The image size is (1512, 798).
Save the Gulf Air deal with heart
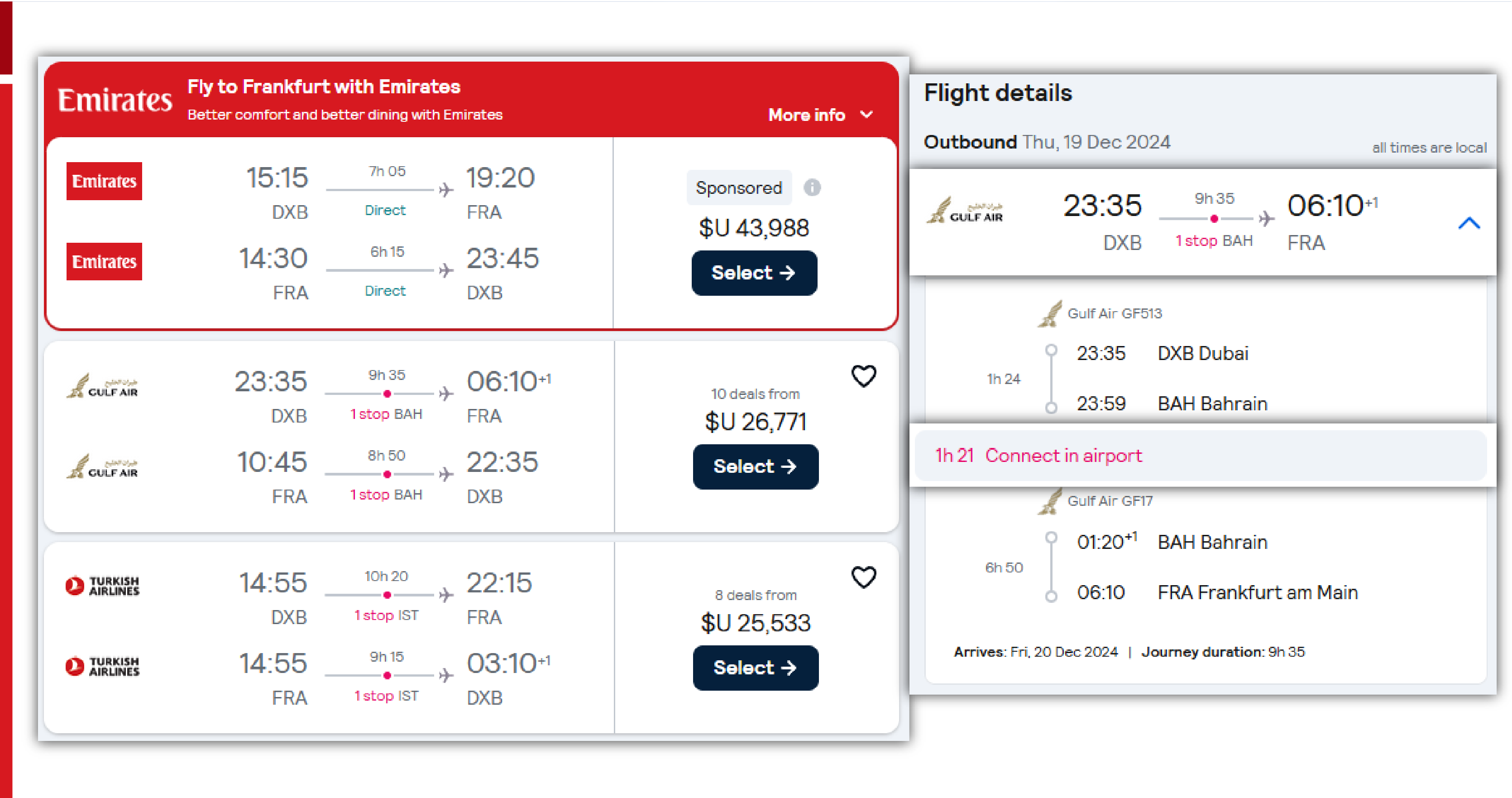point(863,376)
